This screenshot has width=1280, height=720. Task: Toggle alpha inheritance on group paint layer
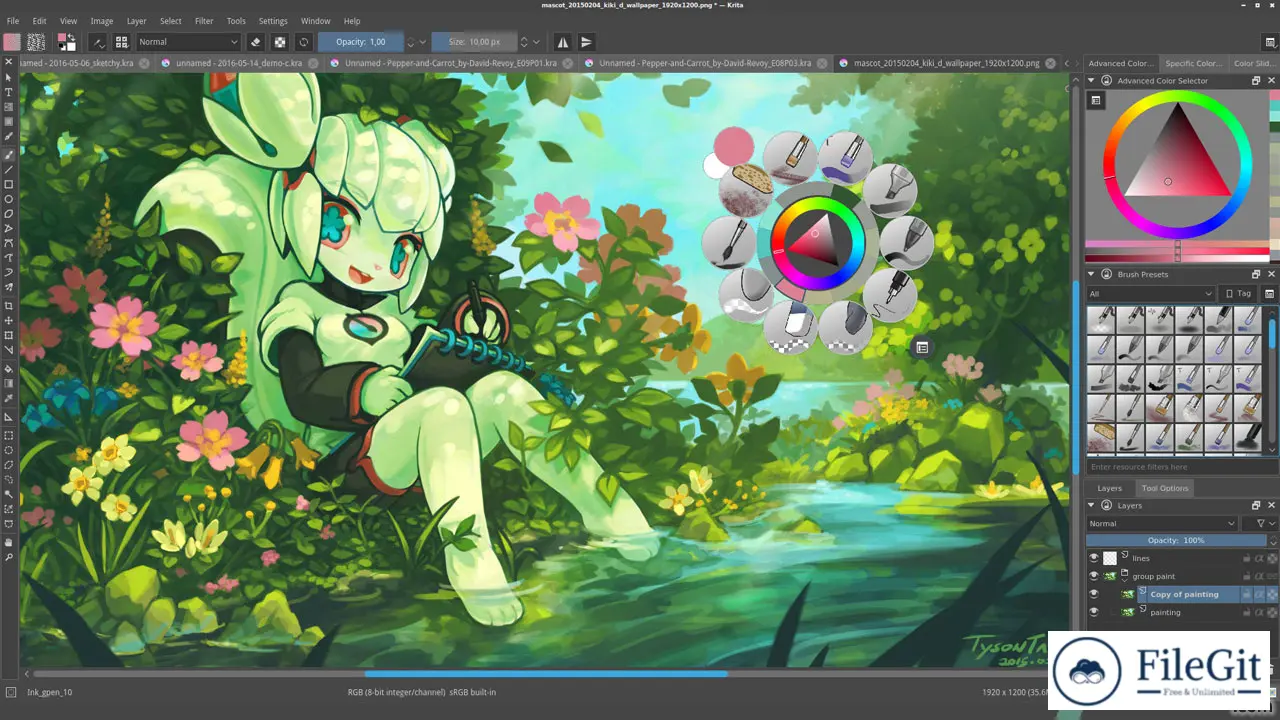point(1259,576)
